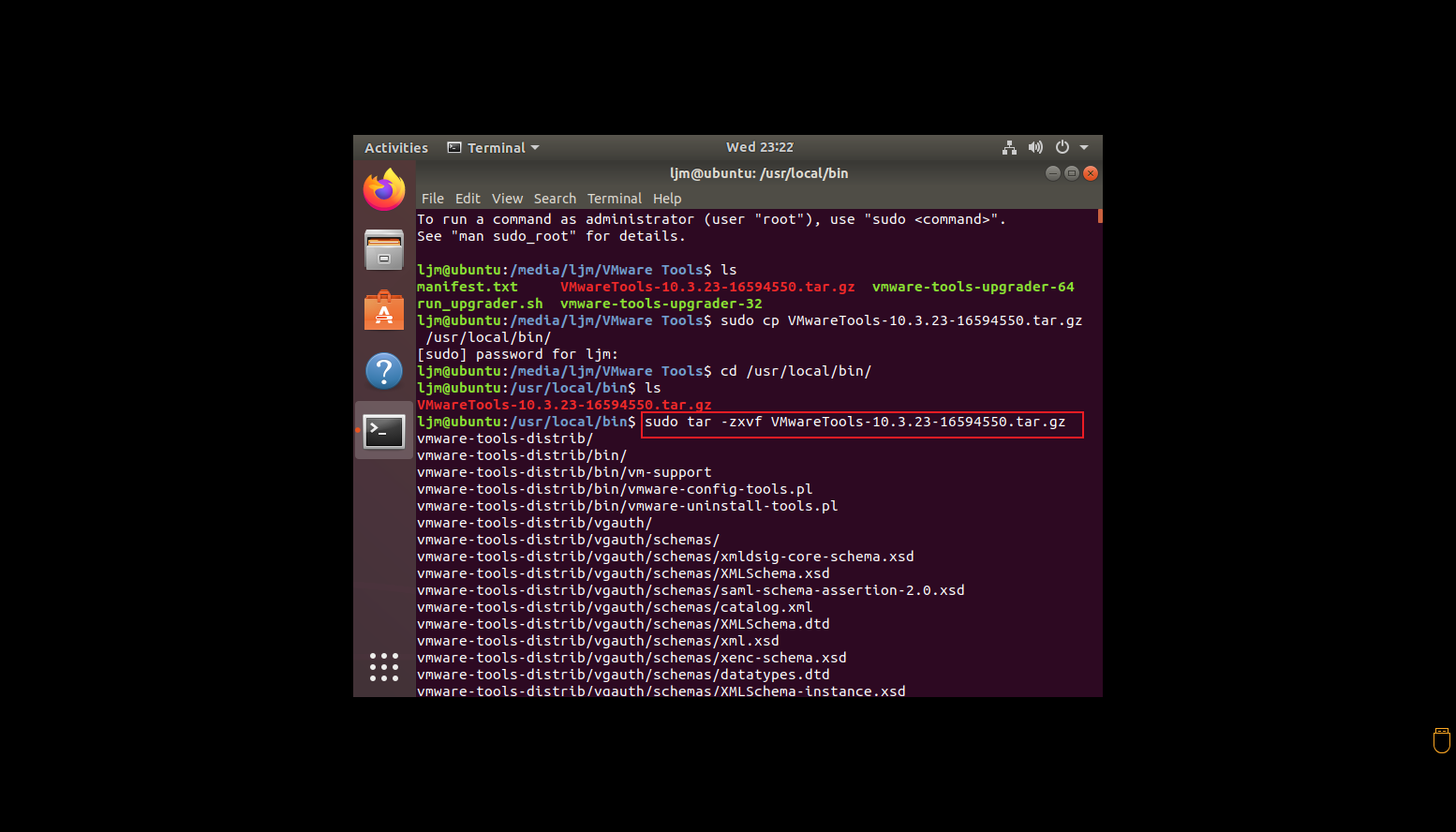Open the network status icon

(x=1009, y=147)
